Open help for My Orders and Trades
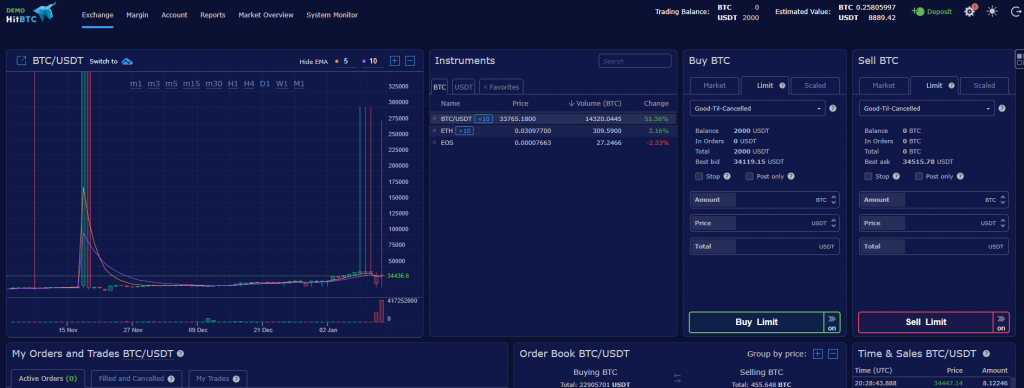Screen dimensions: 1024x388 180,353
